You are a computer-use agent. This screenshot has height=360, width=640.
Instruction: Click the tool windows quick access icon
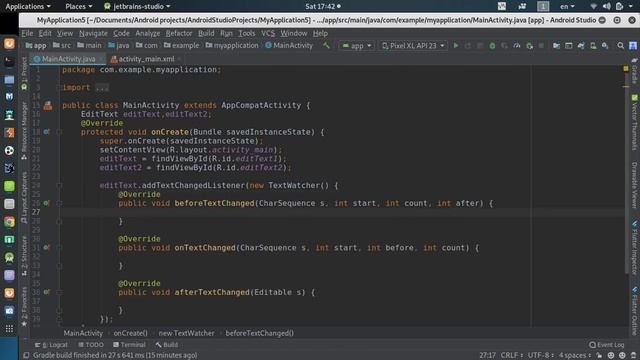coord(26,355)
